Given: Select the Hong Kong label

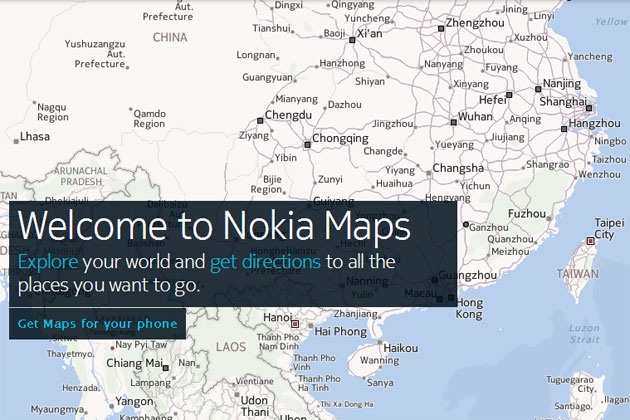Looking at the screenshot, I should [x=469, y=308].
